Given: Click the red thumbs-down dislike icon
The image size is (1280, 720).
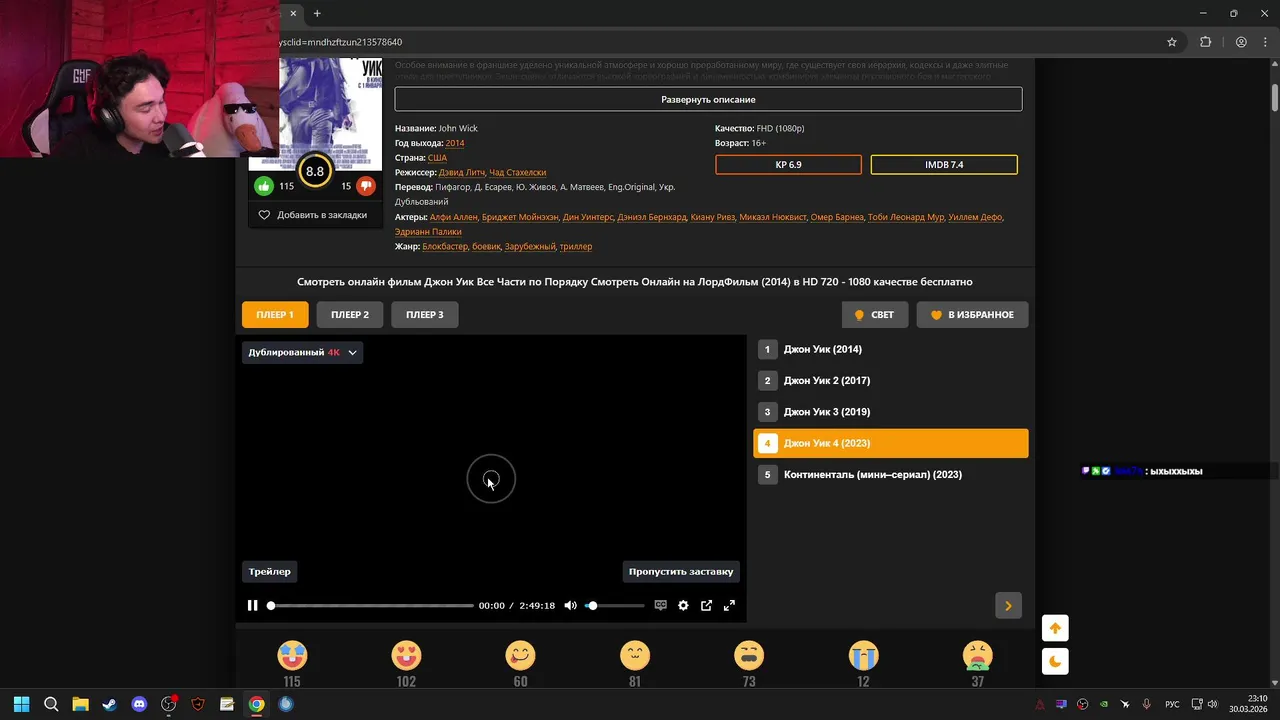Looking at the screenshot, I should [x=366, y=186].
